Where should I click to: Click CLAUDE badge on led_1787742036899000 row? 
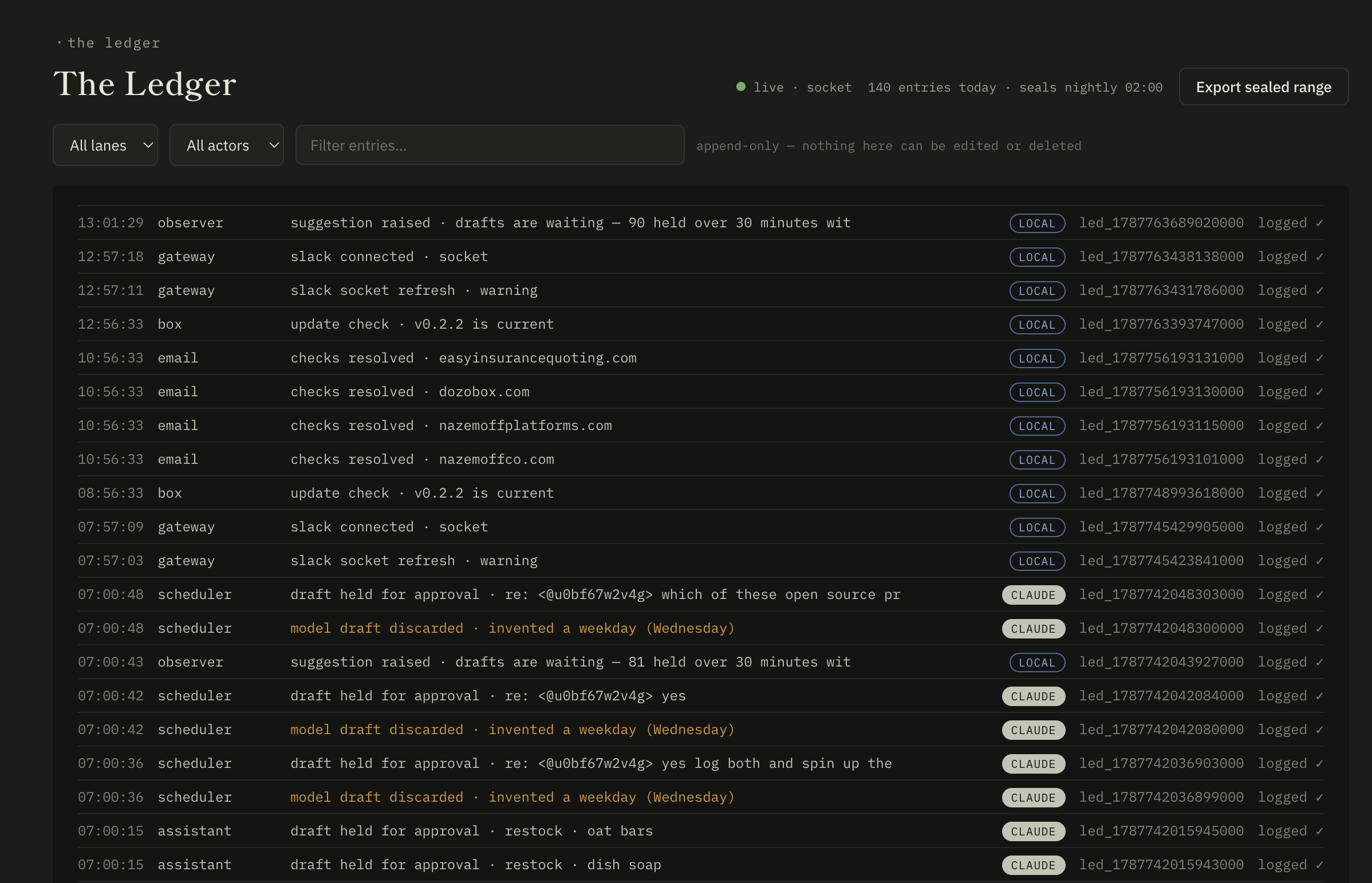click(x=1033, y=798)
